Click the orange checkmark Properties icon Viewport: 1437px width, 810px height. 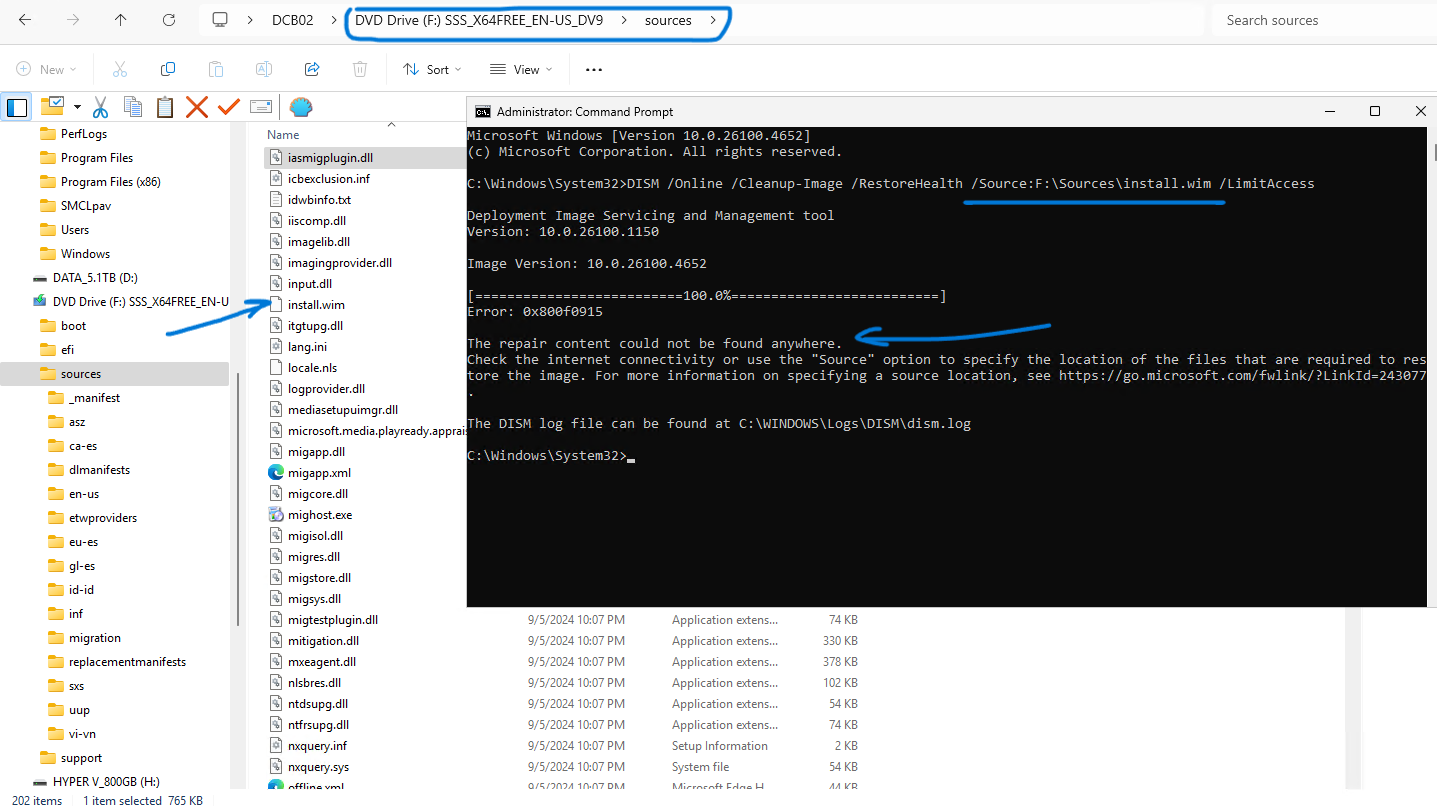[x=229, y=107]
